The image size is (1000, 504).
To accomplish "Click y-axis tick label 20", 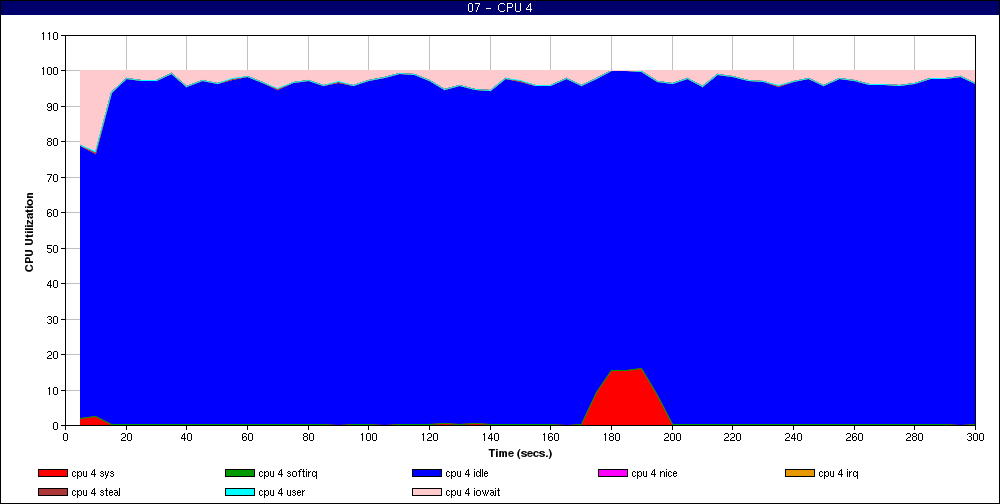I will 52,355.
